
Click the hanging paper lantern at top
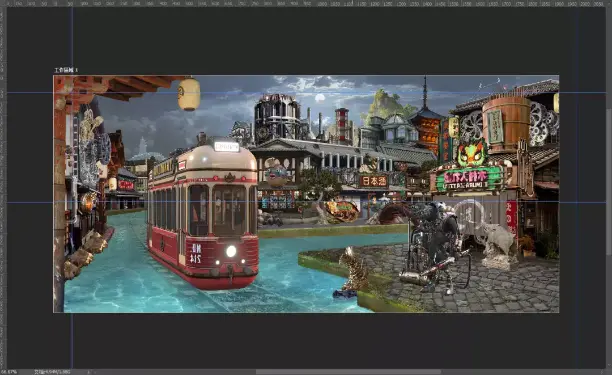189,94
